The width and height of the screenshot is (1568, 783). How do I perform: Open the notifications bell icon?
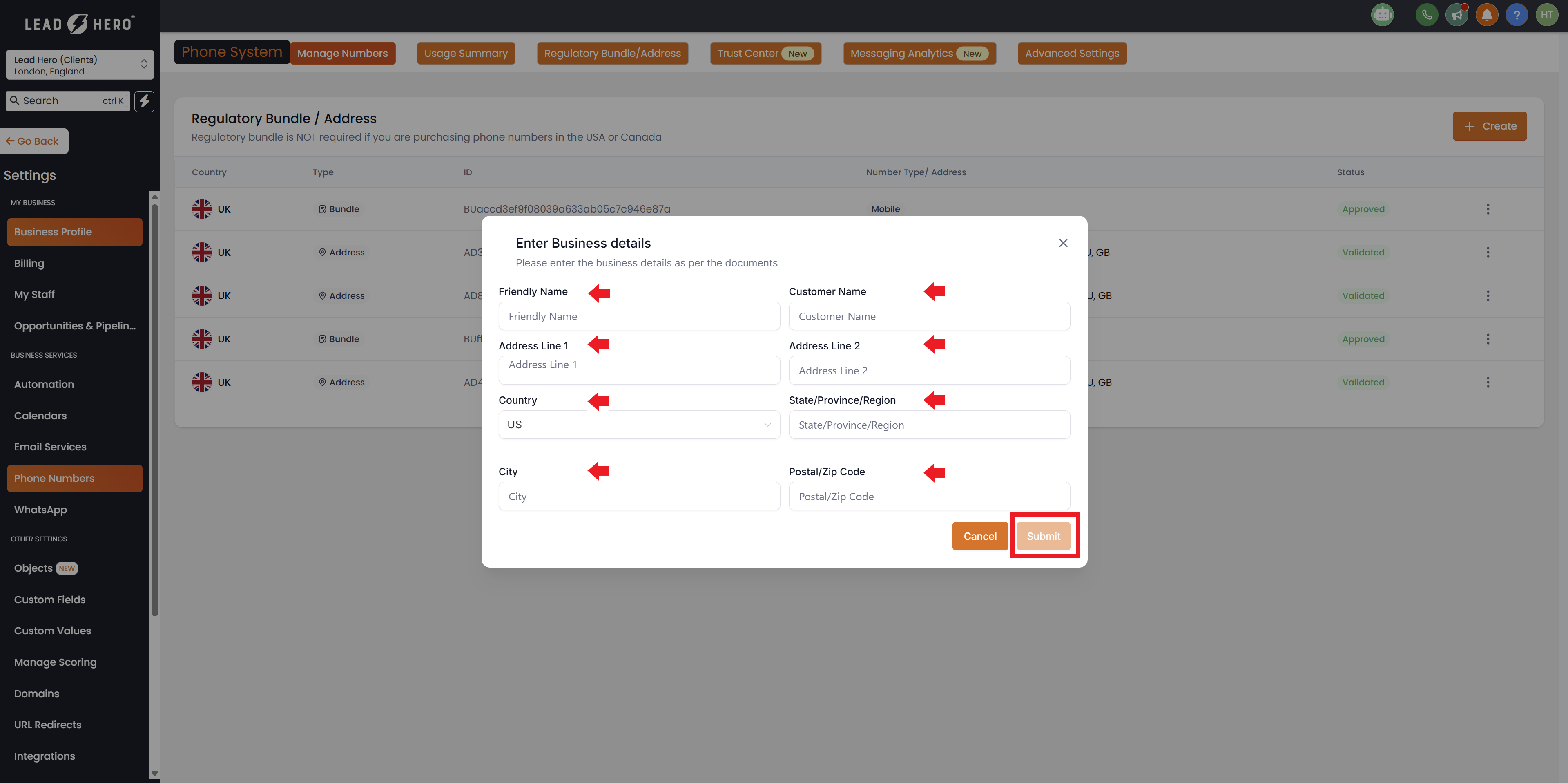coord(1486,15)
